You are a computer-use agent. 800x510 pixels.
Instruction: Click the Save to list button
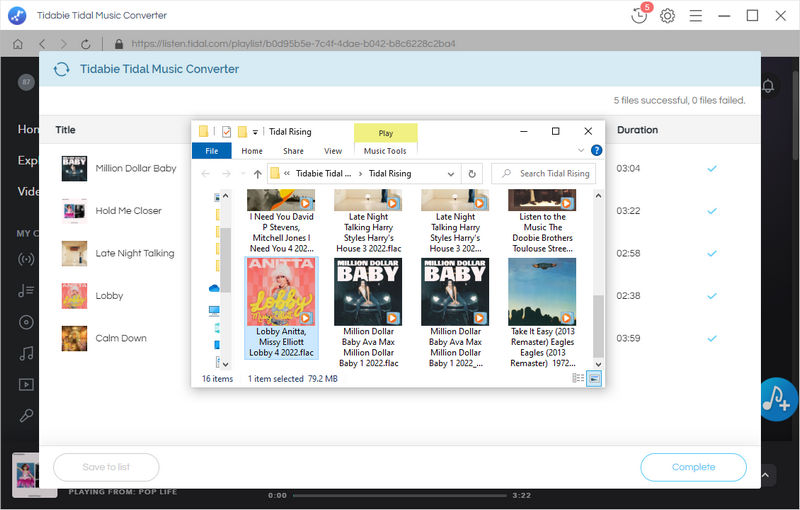click(106, 467)
